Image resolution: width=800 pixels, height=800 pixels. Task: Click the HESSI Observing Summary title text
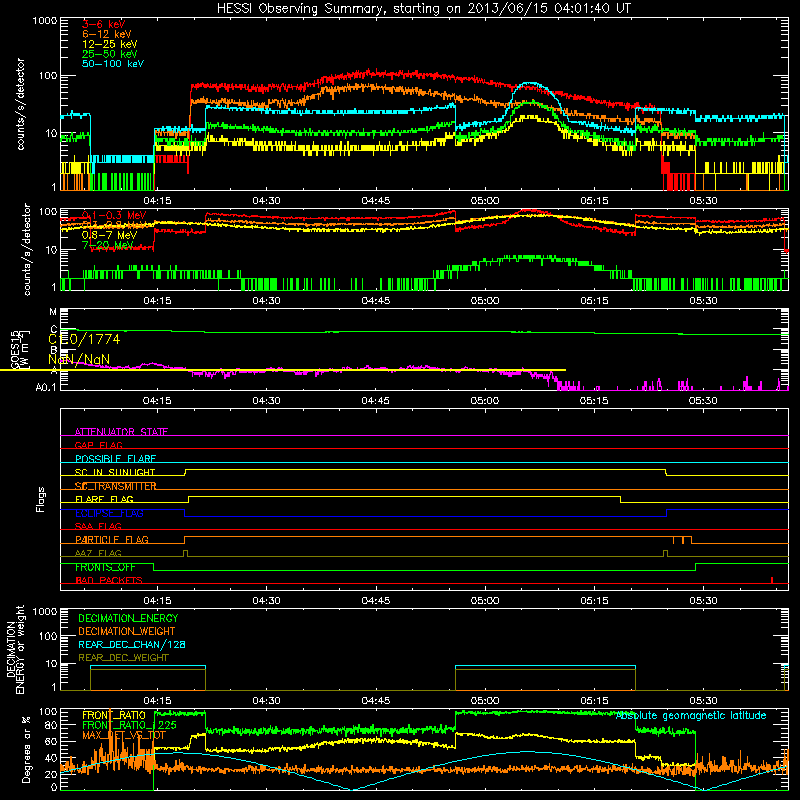[x=424, y=9]
